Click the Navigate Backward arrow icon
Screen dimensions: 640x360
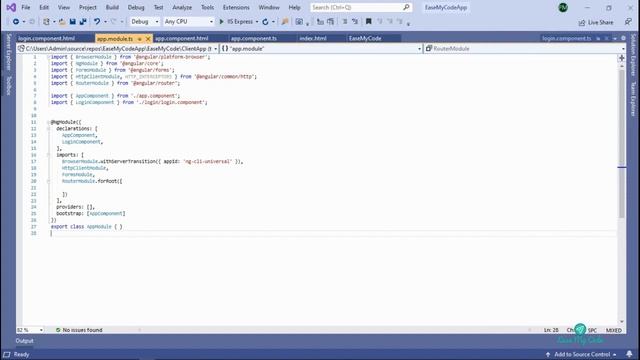(16, 22)
